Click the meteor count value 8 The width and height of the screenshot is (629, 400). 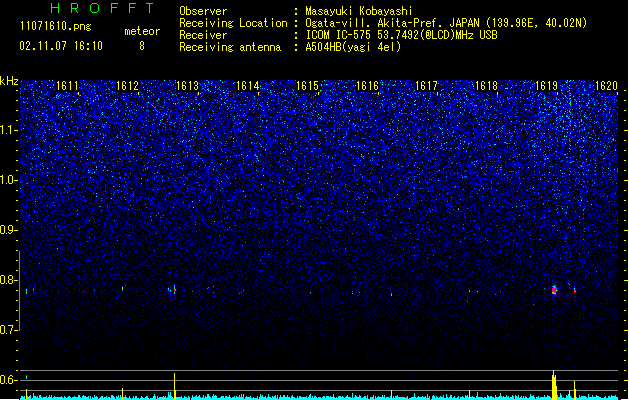pyautogui.click(x=142, y=46)
